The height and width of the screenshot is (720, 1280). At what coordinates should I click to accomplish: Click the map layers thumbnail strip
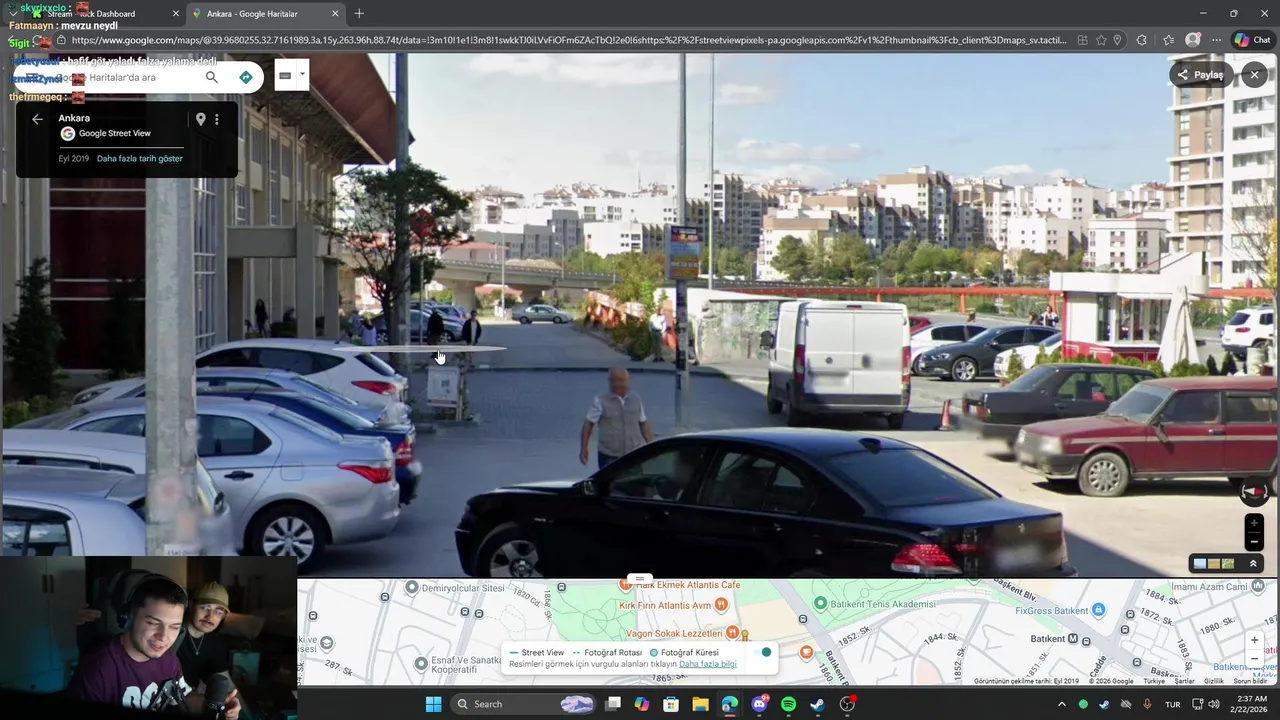pyautogui.click(x=1214, y=564)
